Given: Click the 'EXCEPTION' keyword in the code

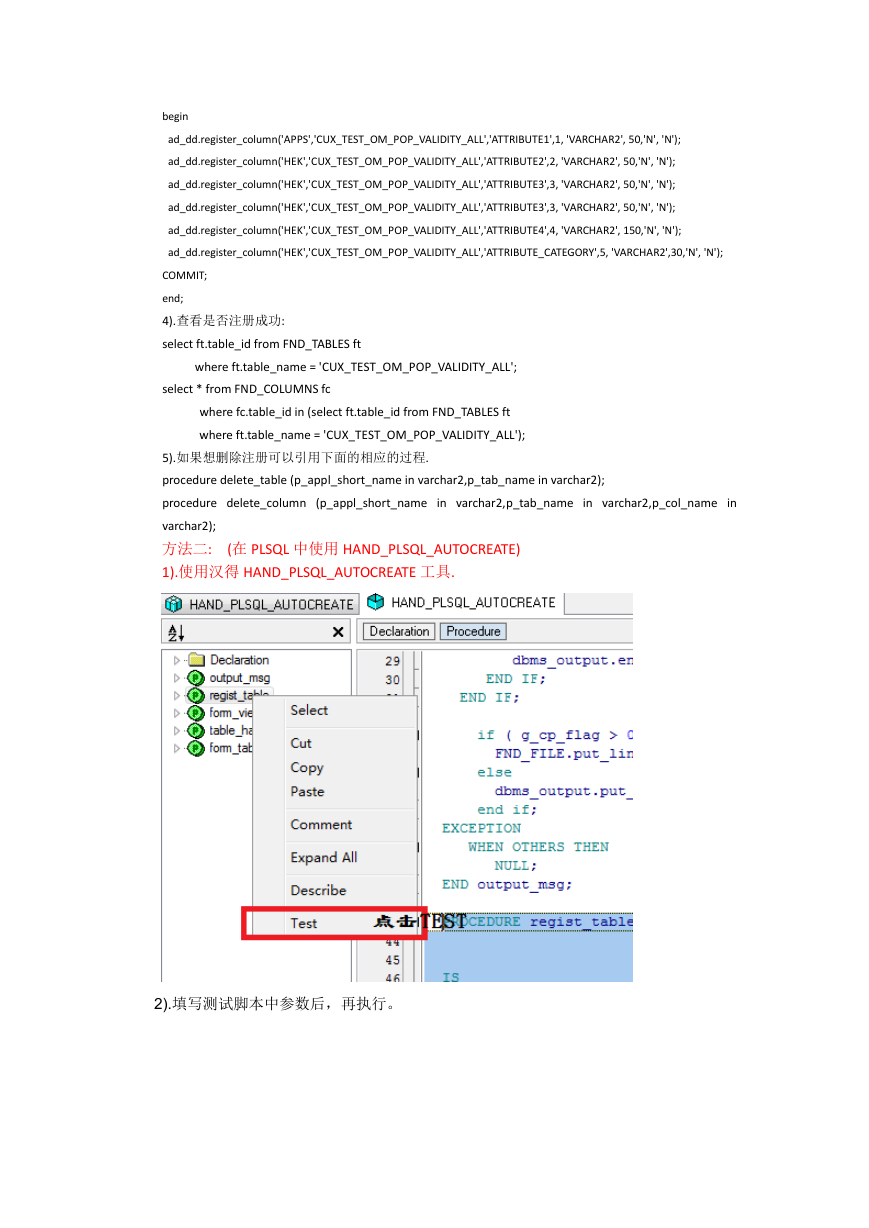Looking at the screenshot, I should [481, 828].
